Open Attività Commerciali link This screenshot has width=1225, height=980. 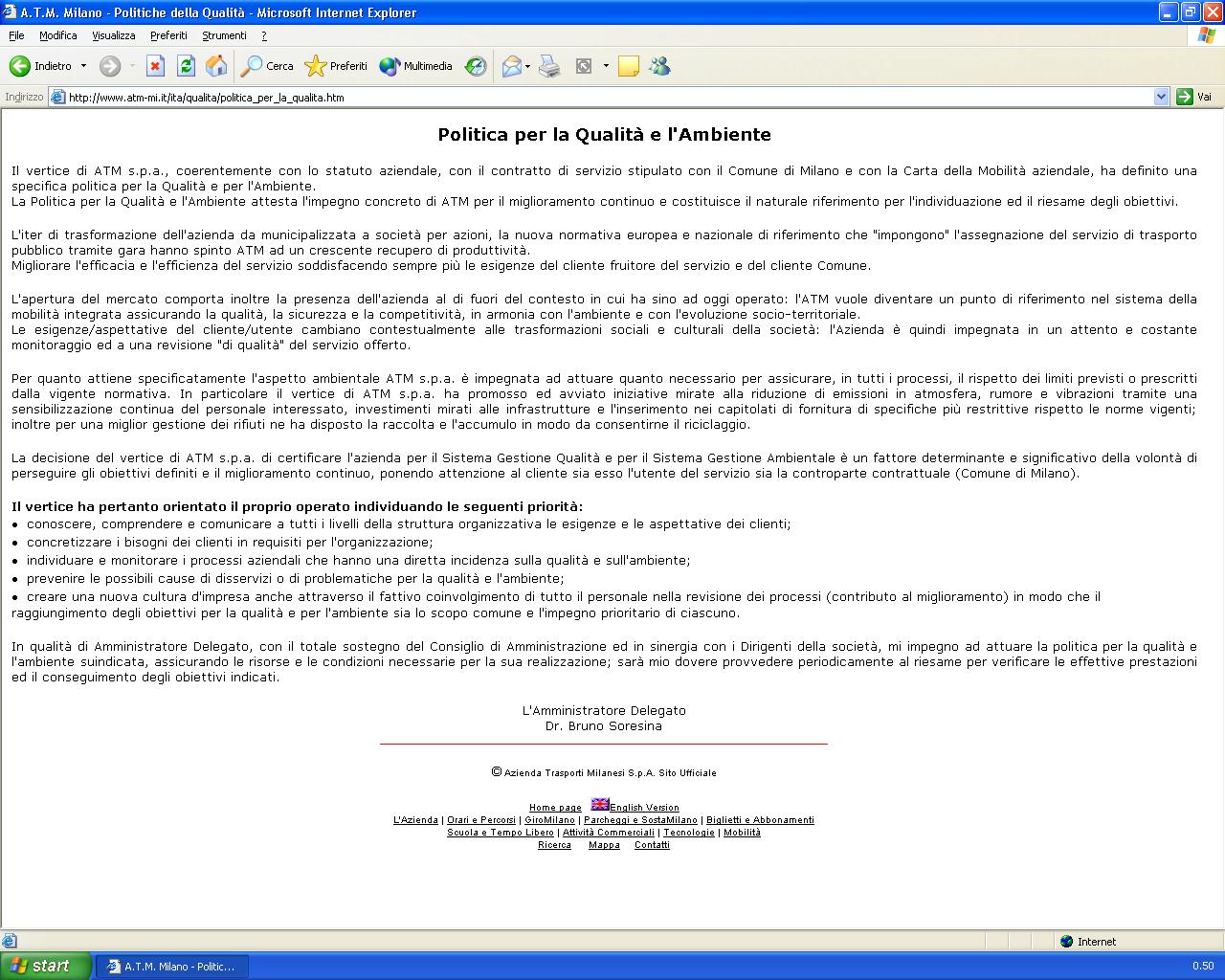(609, 833)
